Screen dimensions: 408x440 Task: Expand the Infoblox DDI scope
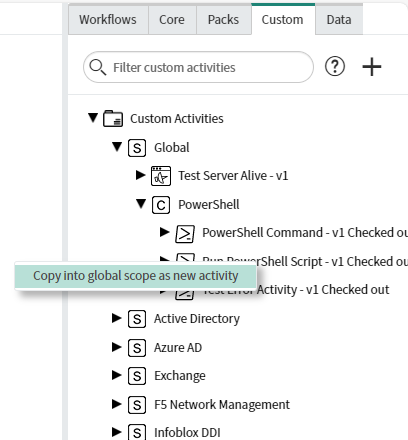click(117, 432)
